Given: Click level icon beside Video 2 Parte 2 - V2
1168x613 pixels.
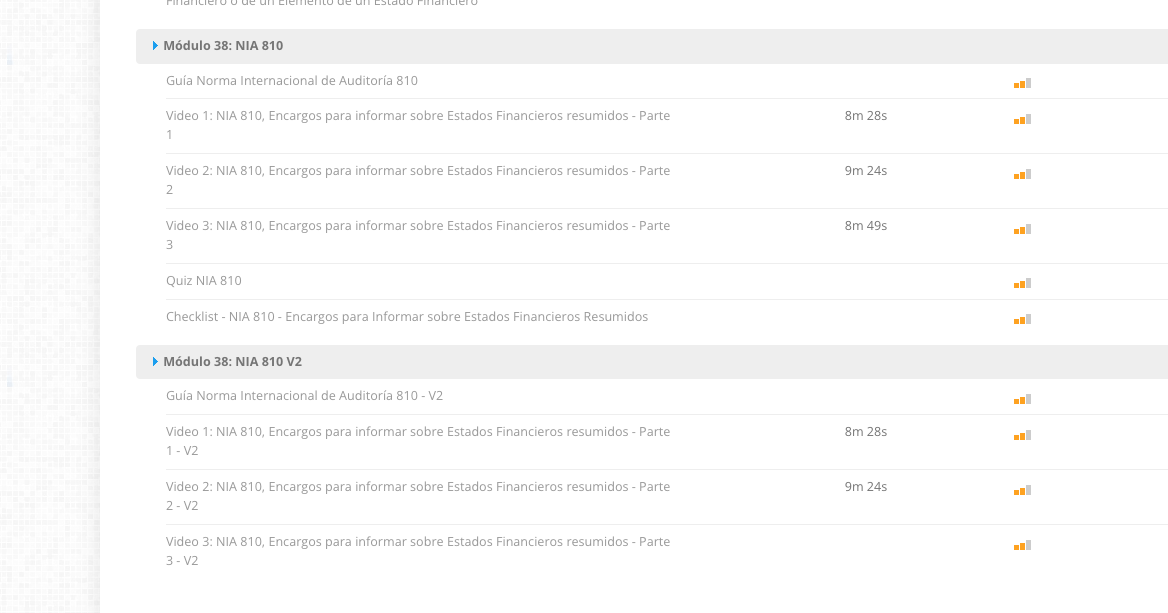Looking at the screenshot, I should [x=1022, y=490].
